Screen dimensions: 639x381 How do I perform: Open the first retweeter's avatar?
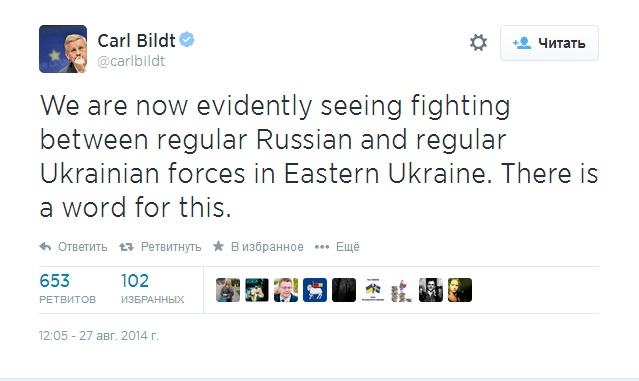228,290
